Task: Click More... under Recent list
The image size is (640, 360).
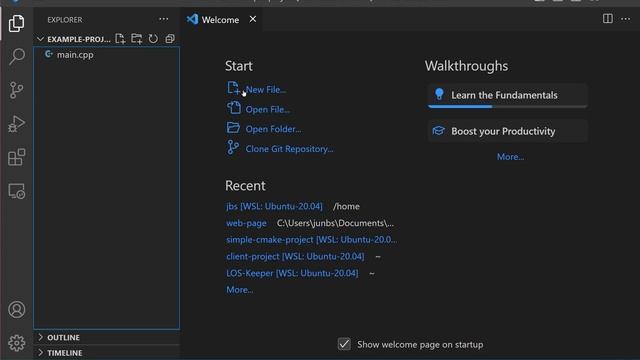Action: click(240, 290)
